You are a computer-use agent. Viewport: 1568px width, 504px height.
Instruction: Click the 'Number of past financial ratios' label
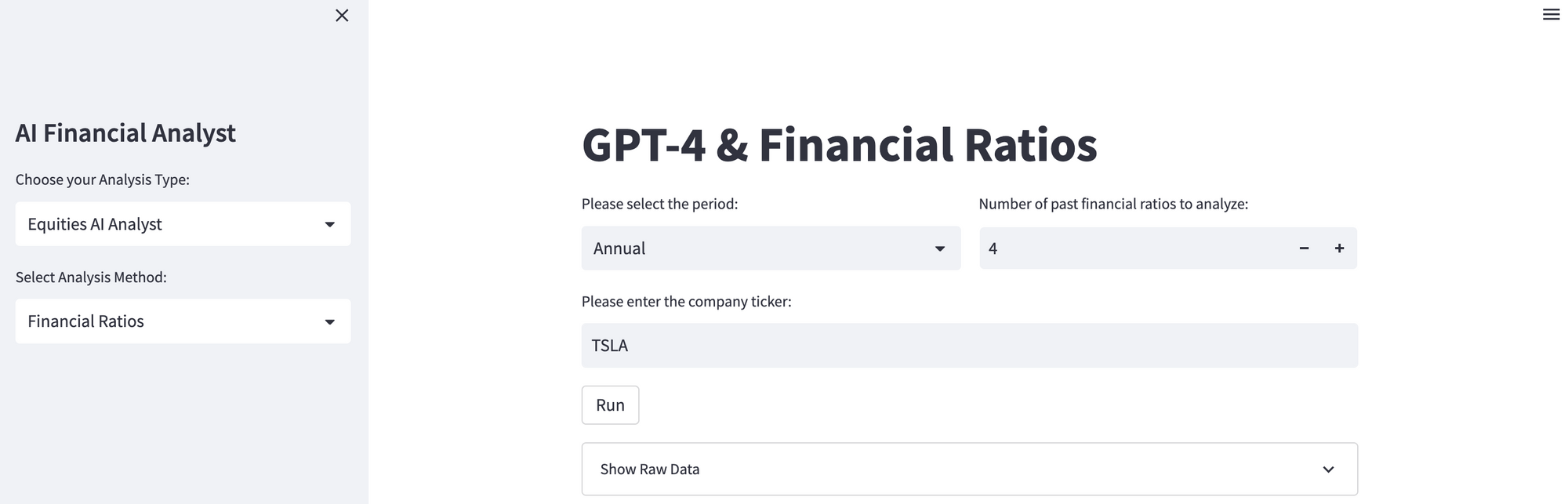pyautogui.click(x=1113, y=204)
